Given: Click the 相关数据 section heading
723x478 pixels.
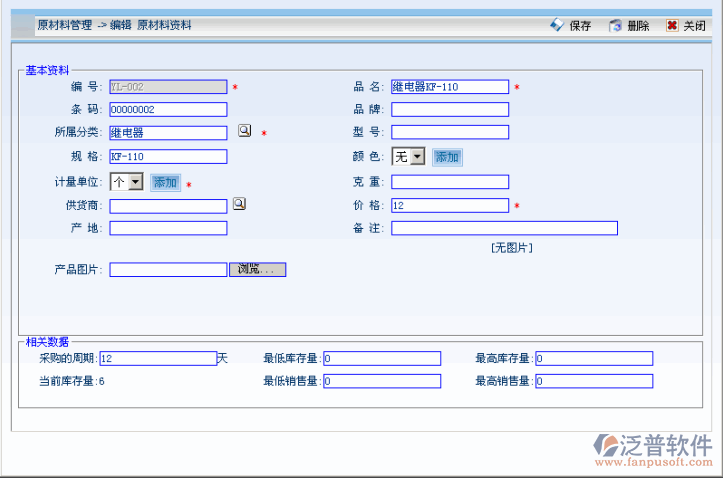Looking at the screenshot, I should click(x=47, y=342).
